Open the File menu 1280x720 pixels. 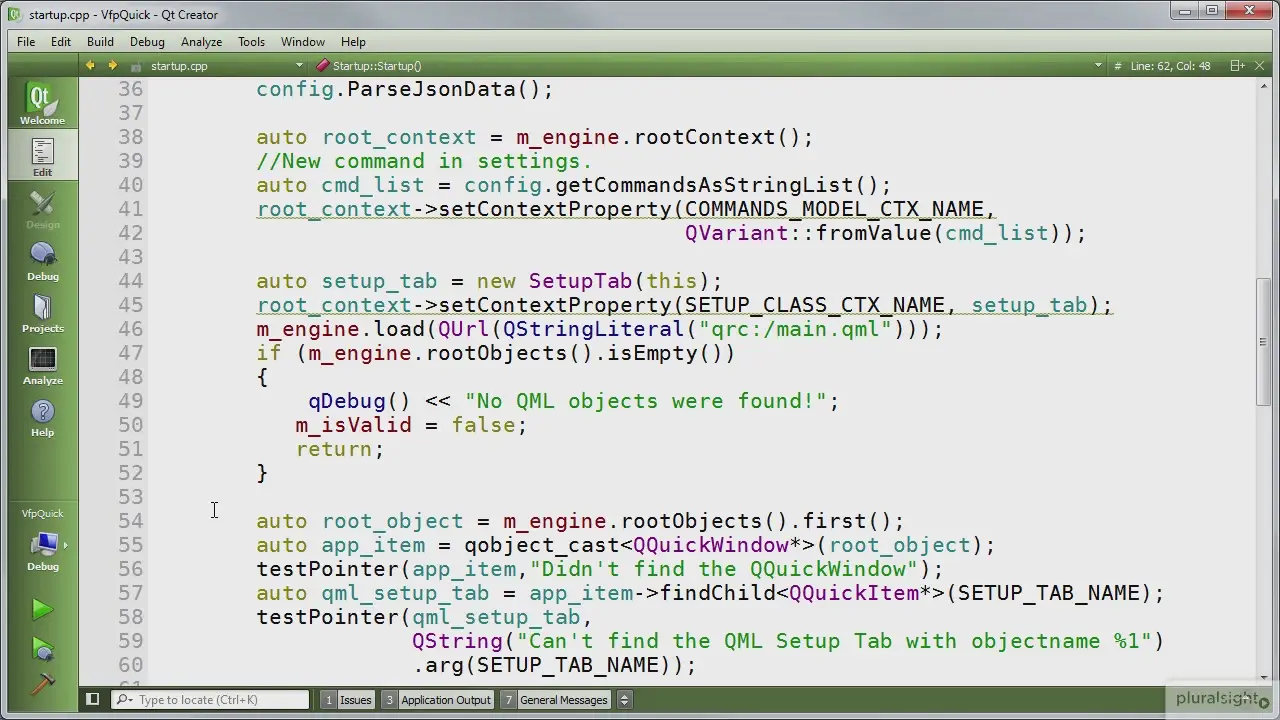coord(26,42)
